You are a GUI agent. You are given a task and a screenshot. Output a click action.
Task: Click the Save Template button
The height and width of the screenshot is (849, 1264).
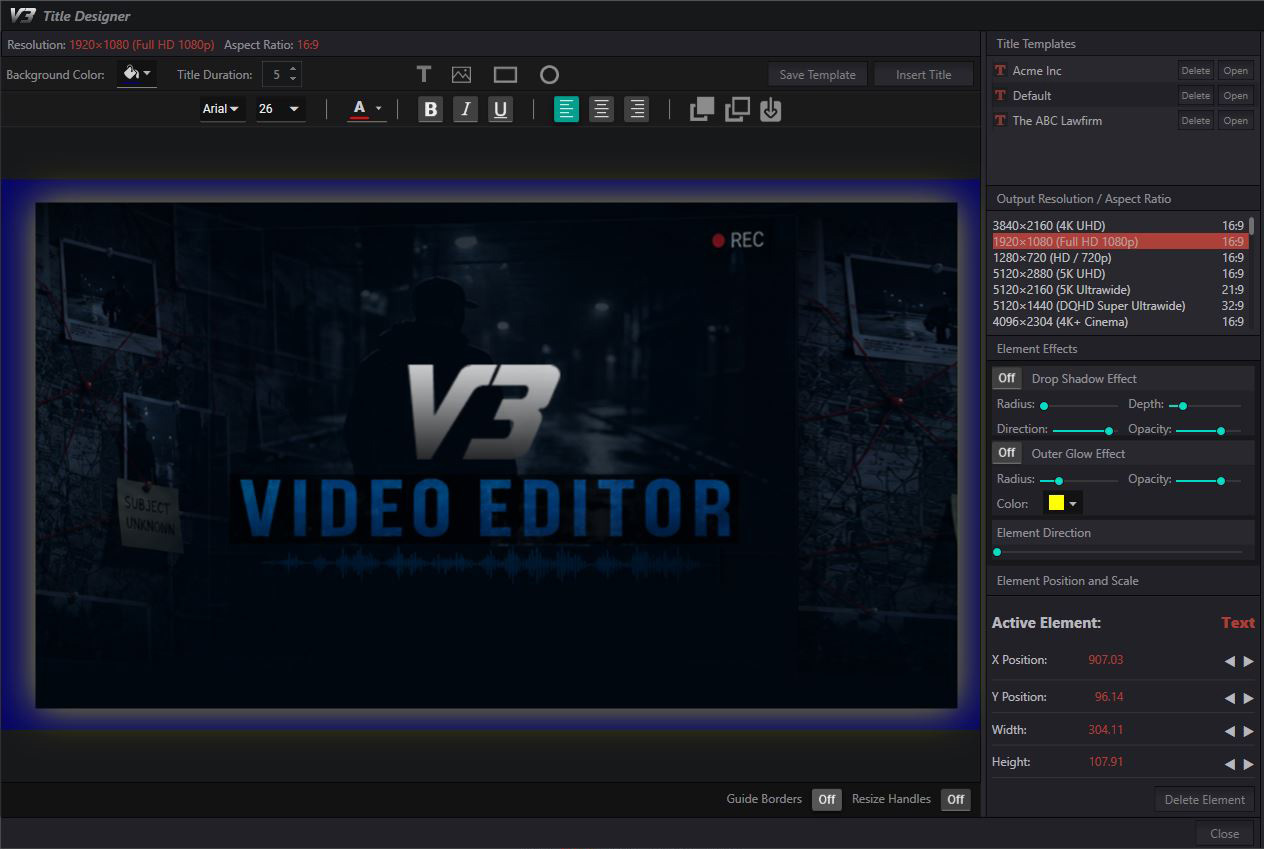817,75
